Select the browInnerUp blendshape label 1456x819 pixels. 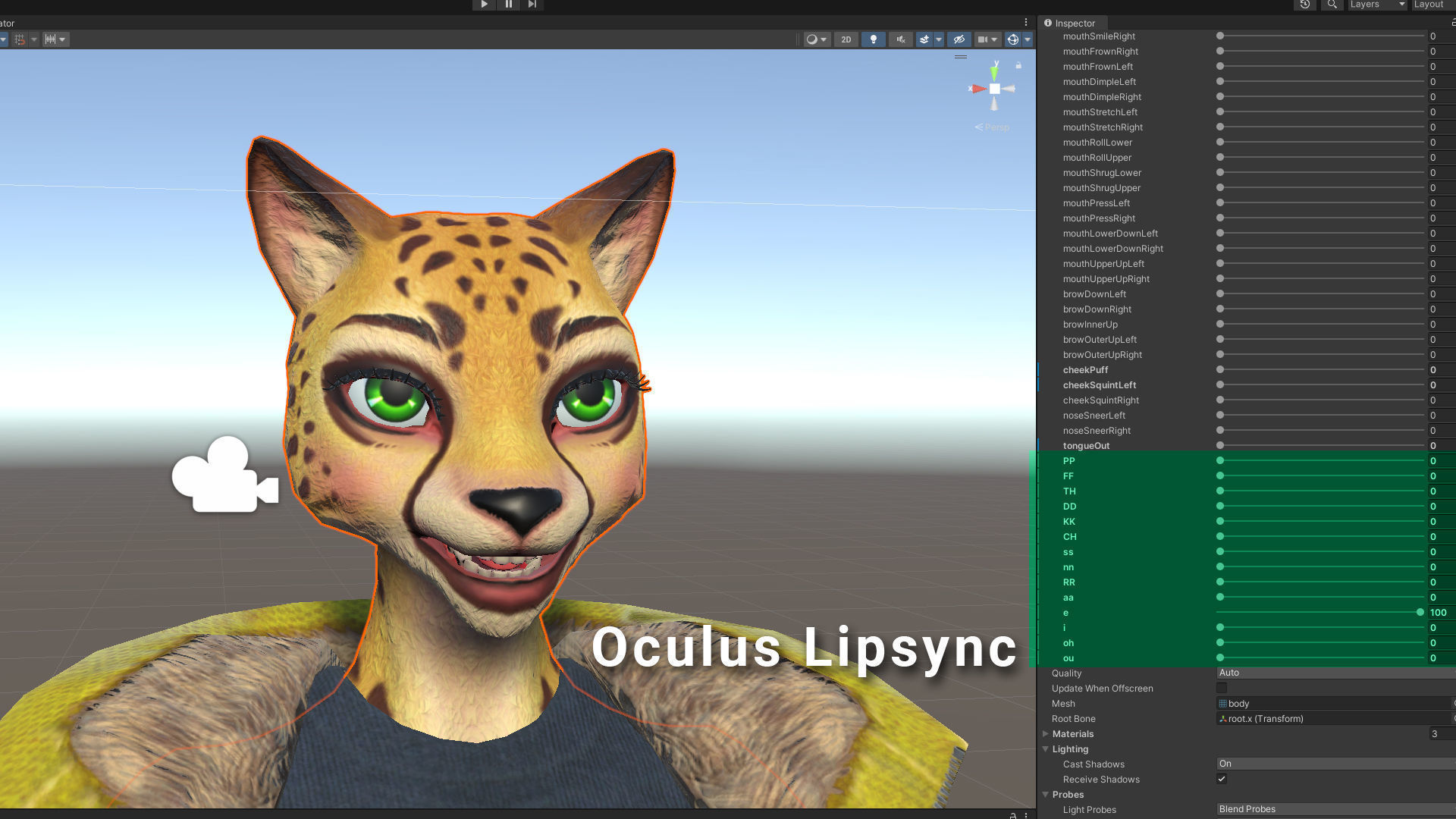click(1090, 325)
